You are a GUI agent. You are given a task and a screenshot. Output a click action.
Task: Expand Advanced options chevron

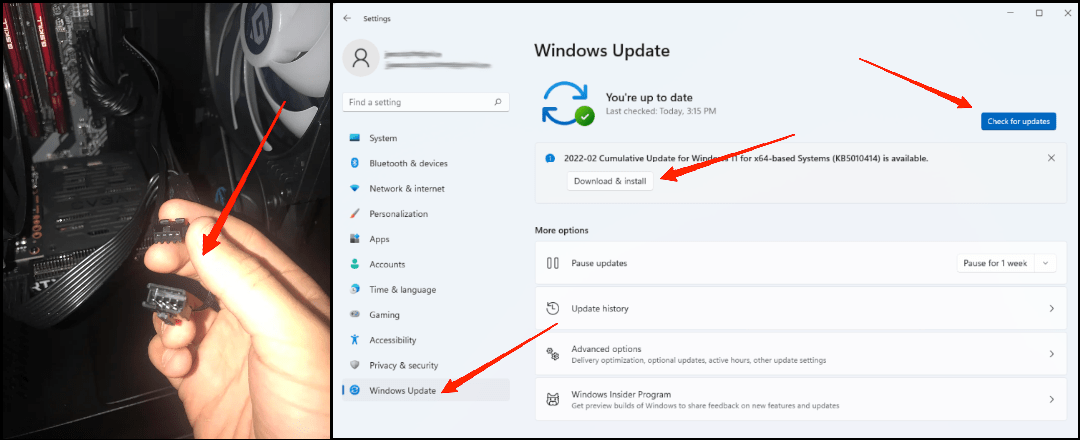[x=1051, y=354]
